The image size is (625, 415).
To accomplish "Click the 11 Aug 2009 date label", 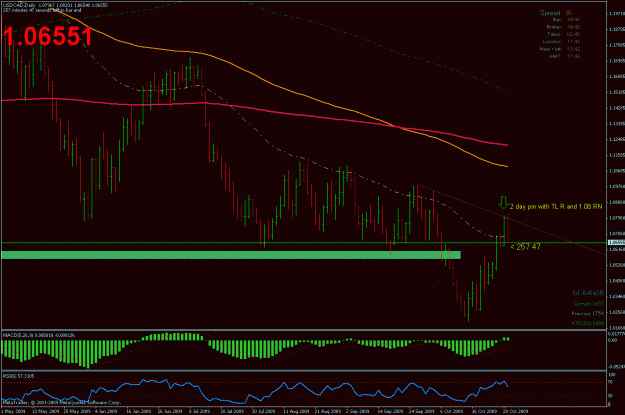I will 296,411.
